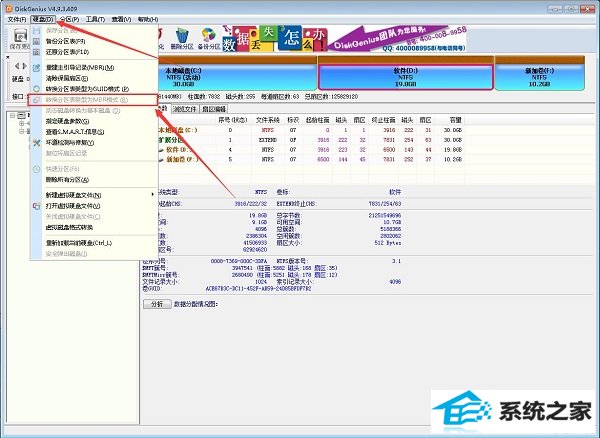
Task: Choose 转换分区表类型为GUID格式 option
Action: (94, 89)
